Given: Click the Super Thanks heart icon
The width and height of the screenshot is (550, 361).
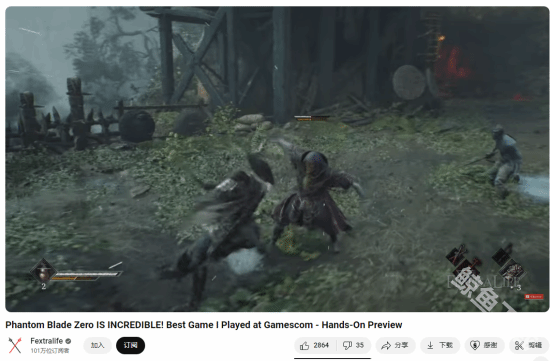Looking at the screenshot, I should coord(475,346).
